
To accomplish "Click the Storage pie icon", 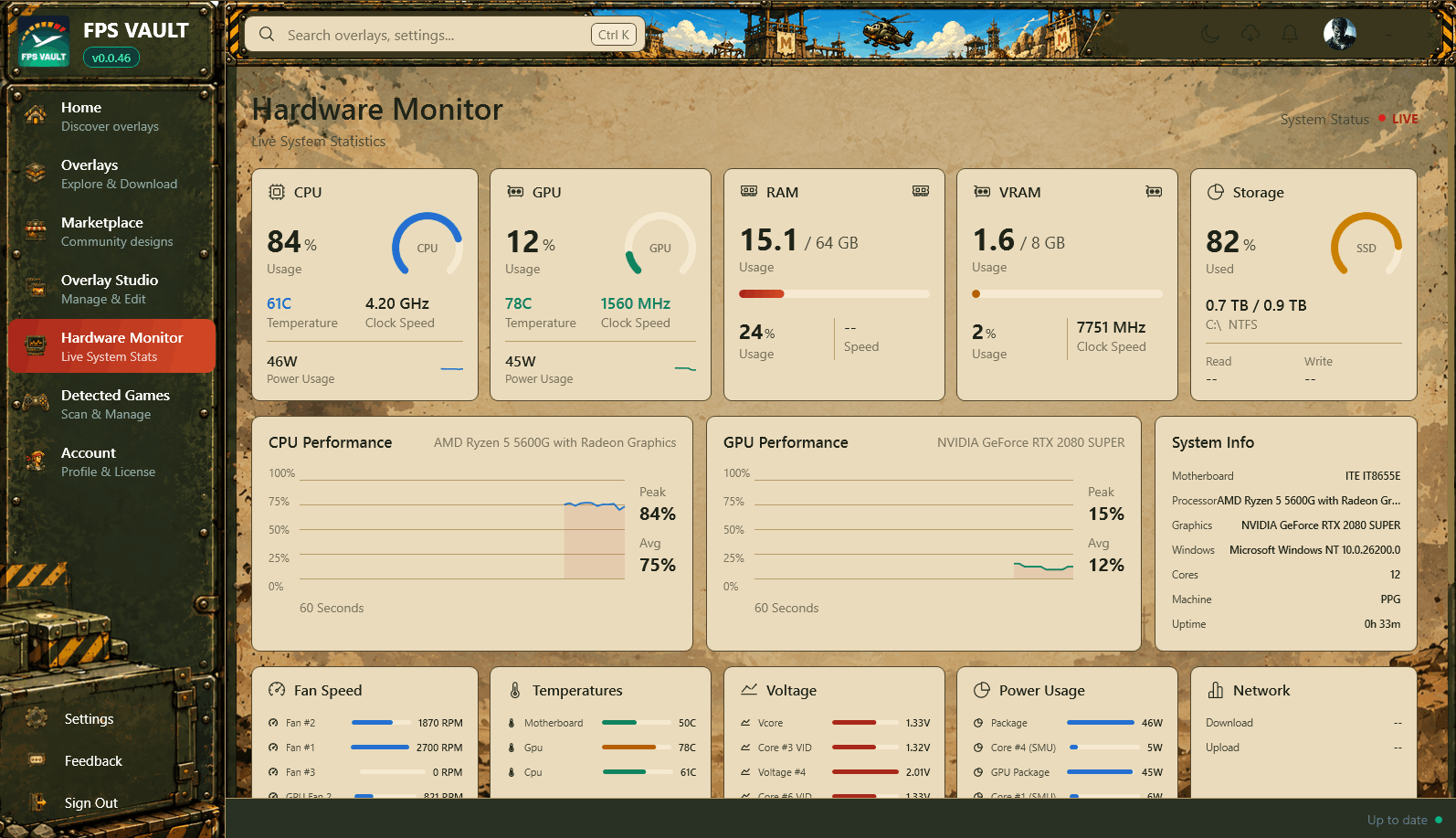I will click(x=1216, y=192).
